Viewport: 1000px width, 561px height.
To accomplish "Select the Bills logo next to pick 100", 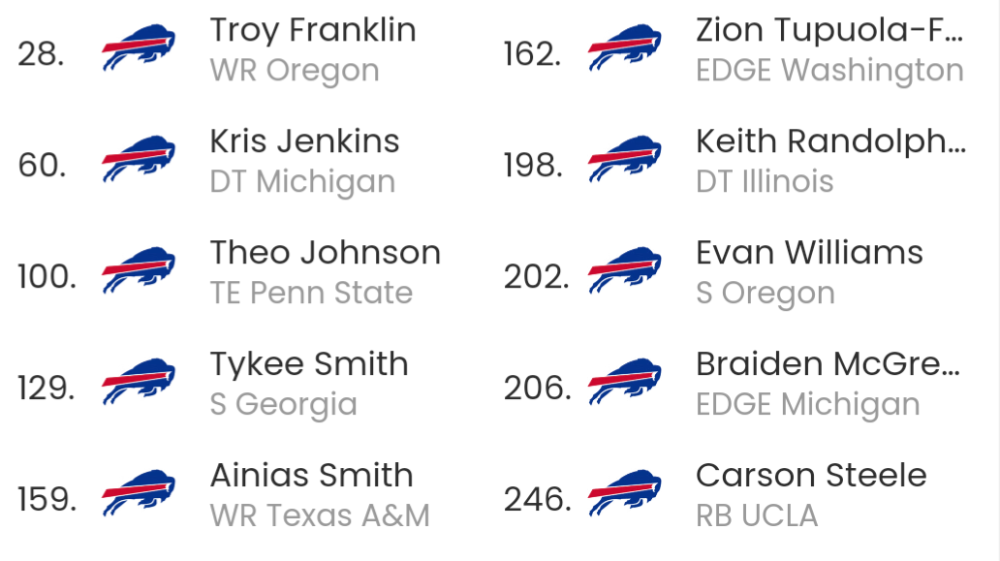I will [x=138, y=270].
